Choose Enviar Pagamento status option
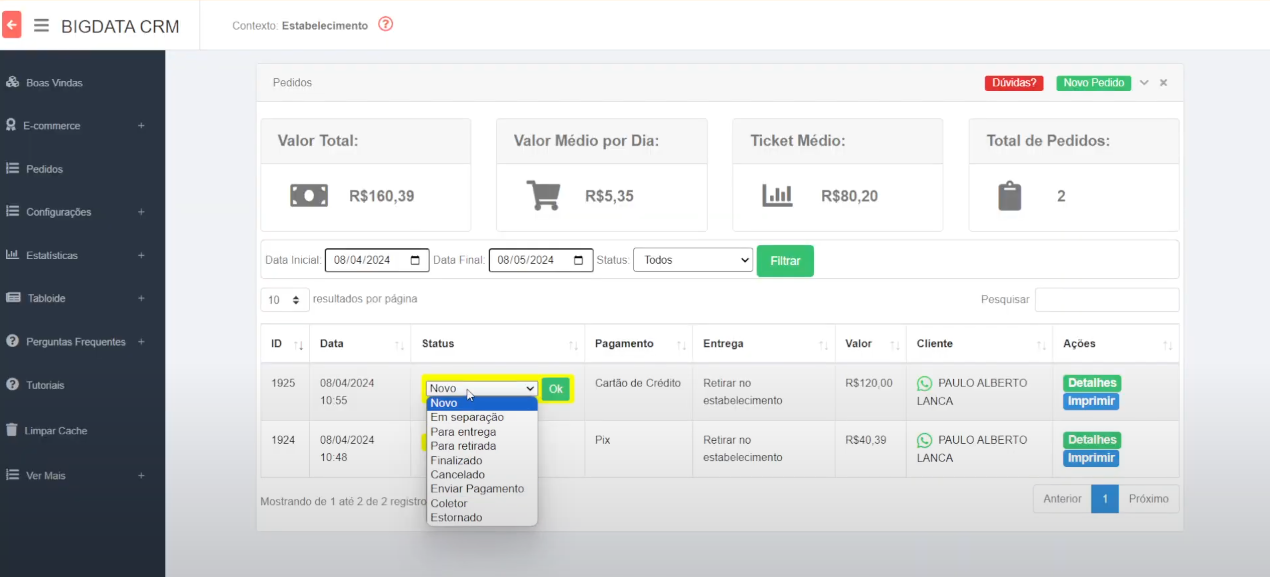This screenshot has height=577, width=1270. pyautogui.click(x=482, y=489)
